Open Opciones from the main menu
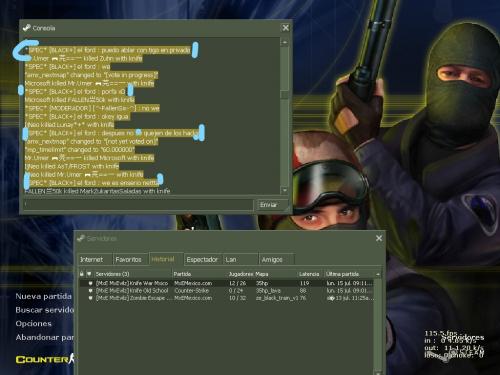 [x=34, y=323]
